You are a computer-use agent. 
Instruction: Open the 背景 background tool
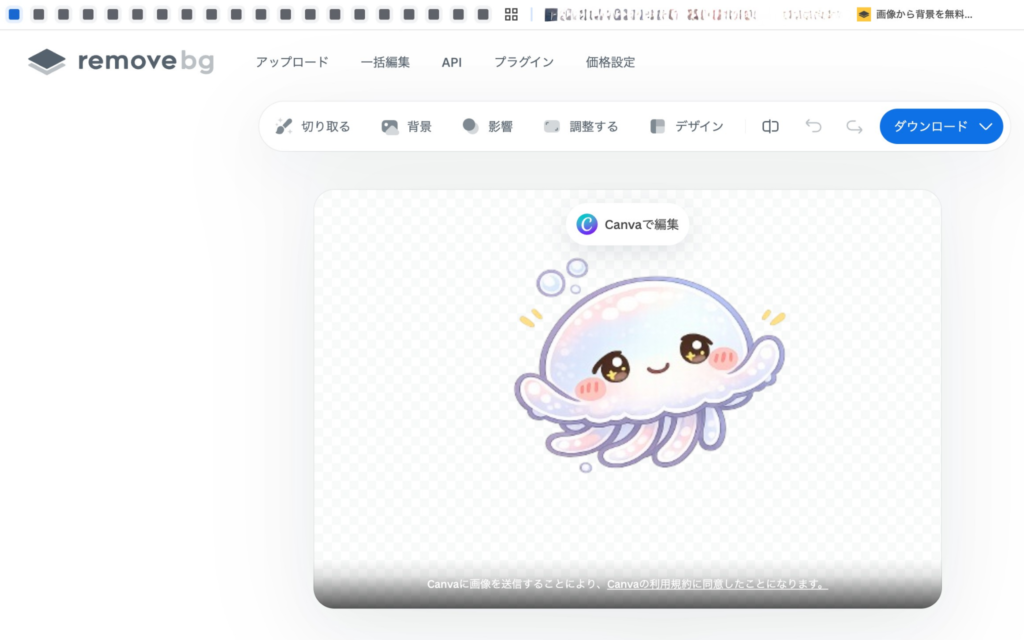[406, 126]
